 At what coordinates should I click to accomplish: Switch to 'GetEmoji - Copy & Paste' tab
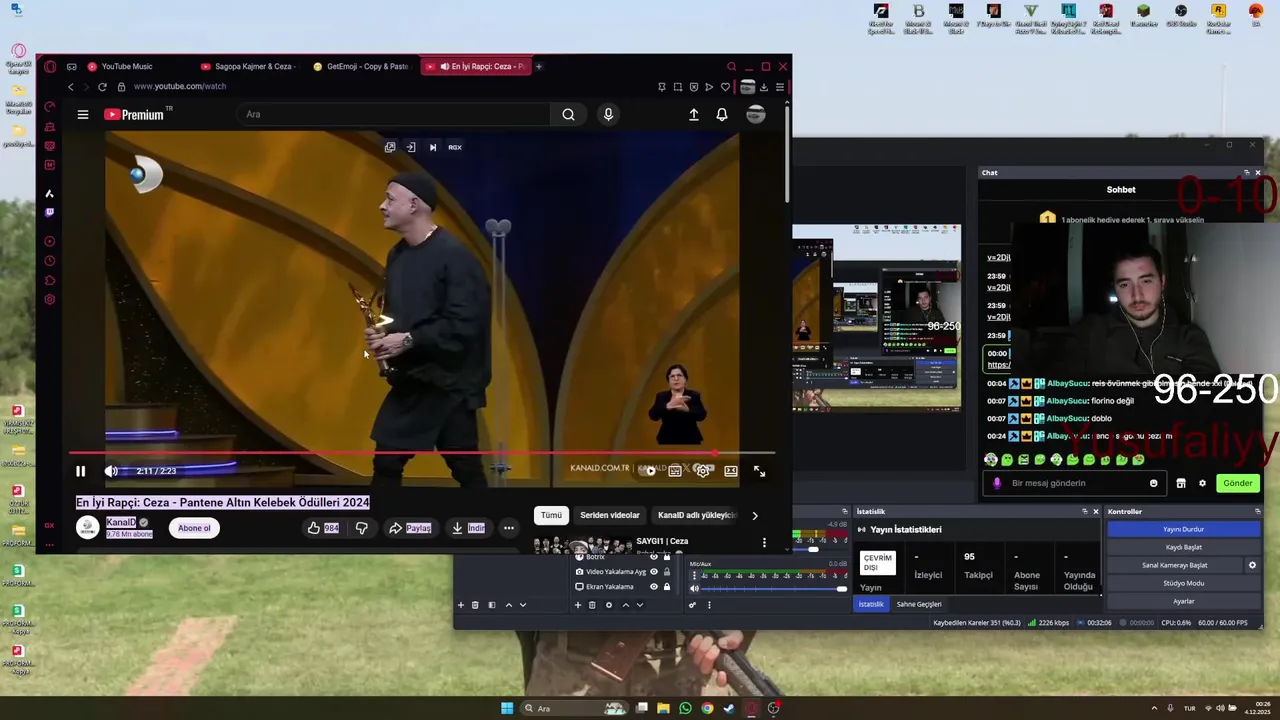(x=361, y=67)
